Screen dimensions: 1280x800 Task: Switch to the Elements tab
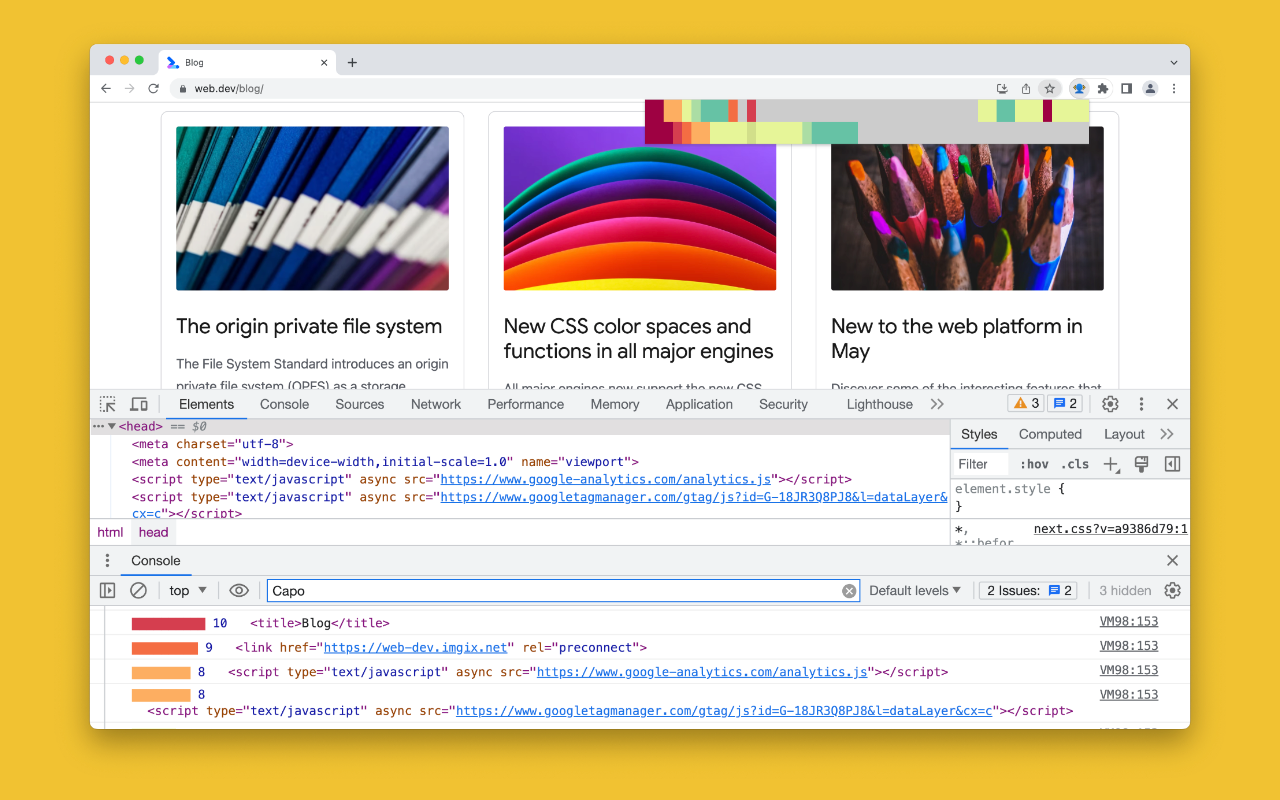click(206, 404)
